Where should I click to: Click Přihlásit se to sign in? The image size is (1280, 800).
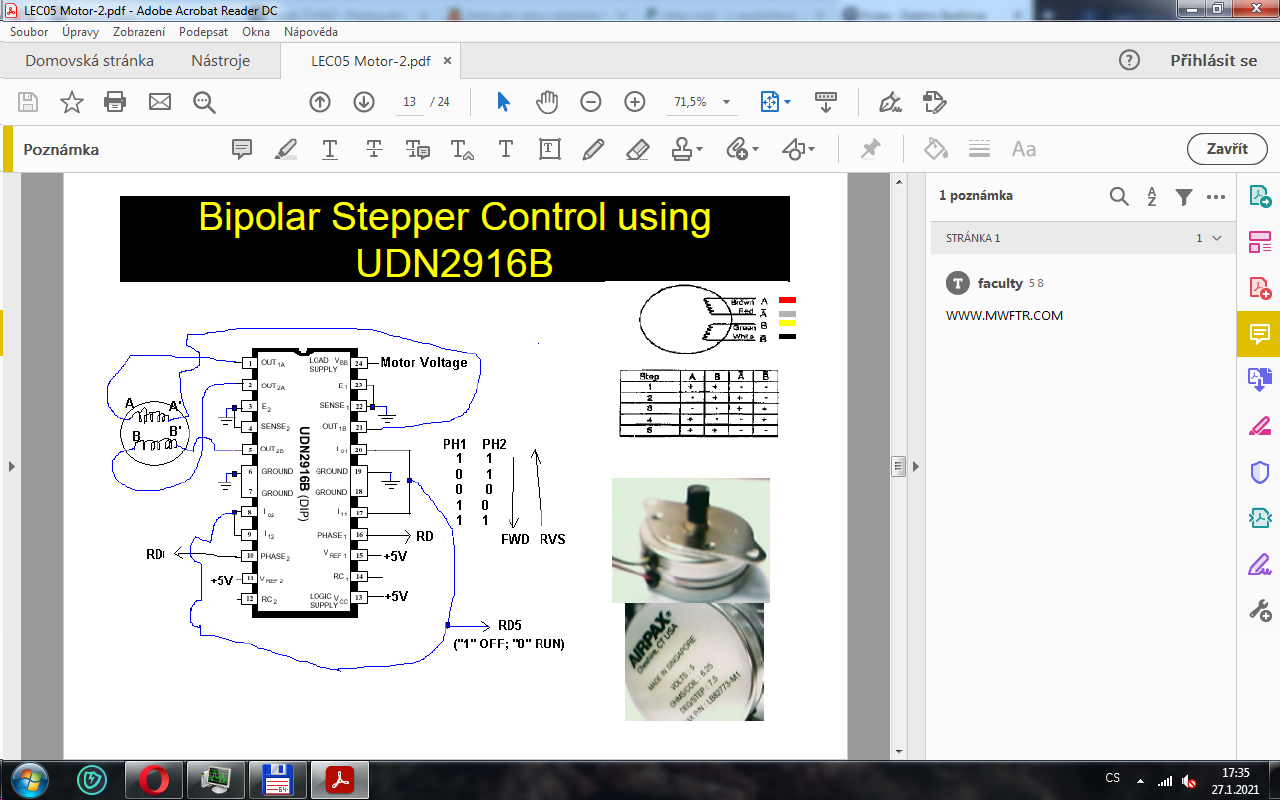(1213, 60)
